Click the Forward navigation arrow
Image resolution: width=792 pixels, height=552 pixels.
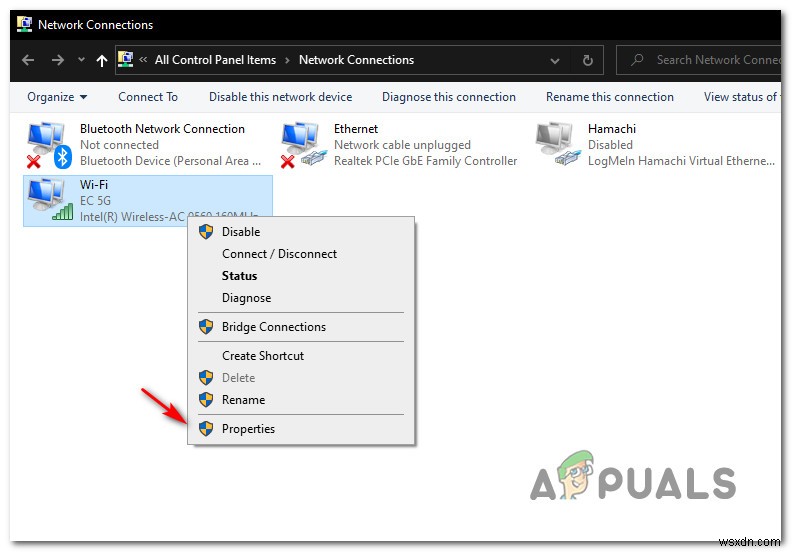point(58,60)
